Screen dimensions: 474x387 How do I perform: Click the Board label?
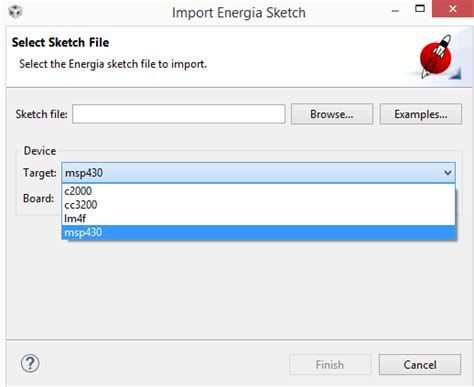tap(38, 198)
